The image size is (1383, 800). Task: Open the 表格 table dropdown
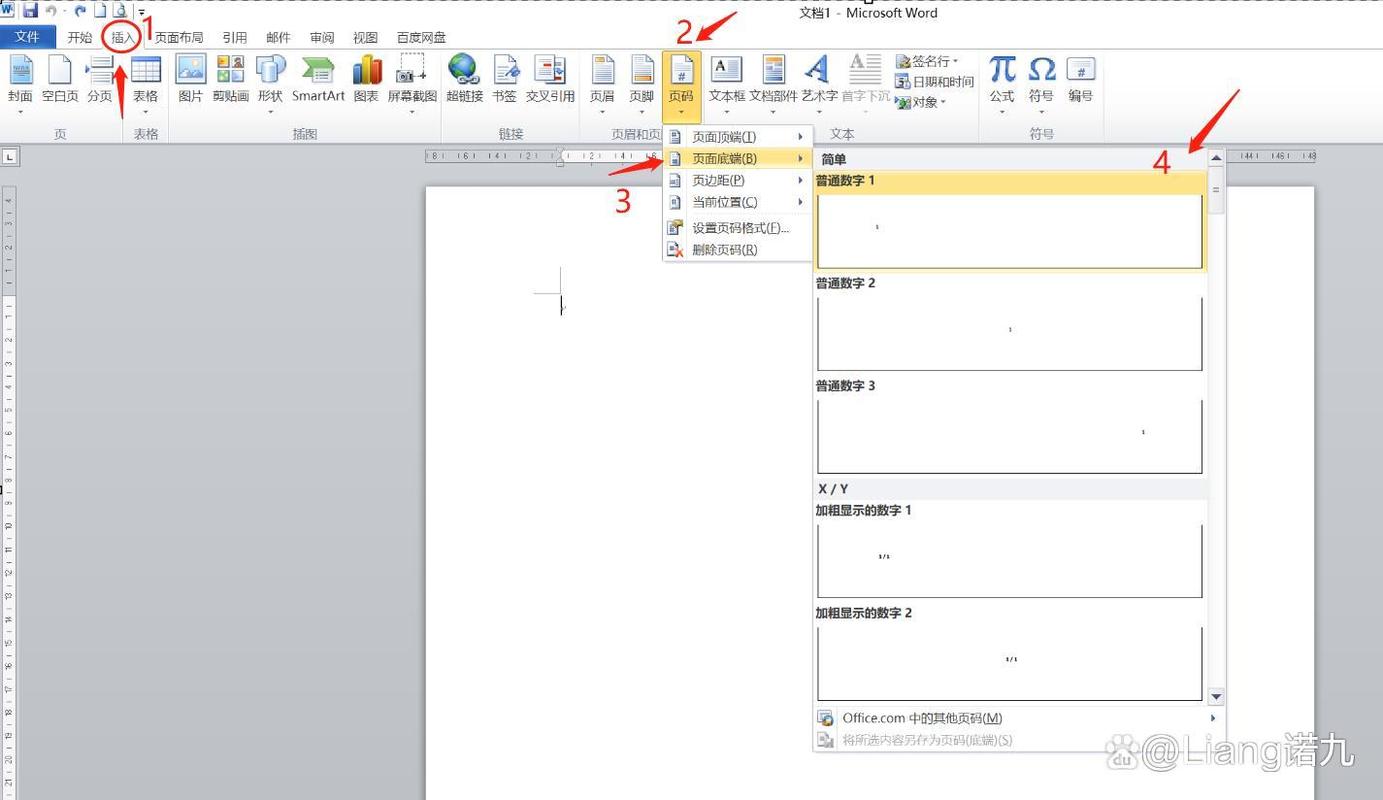(146, 84)
